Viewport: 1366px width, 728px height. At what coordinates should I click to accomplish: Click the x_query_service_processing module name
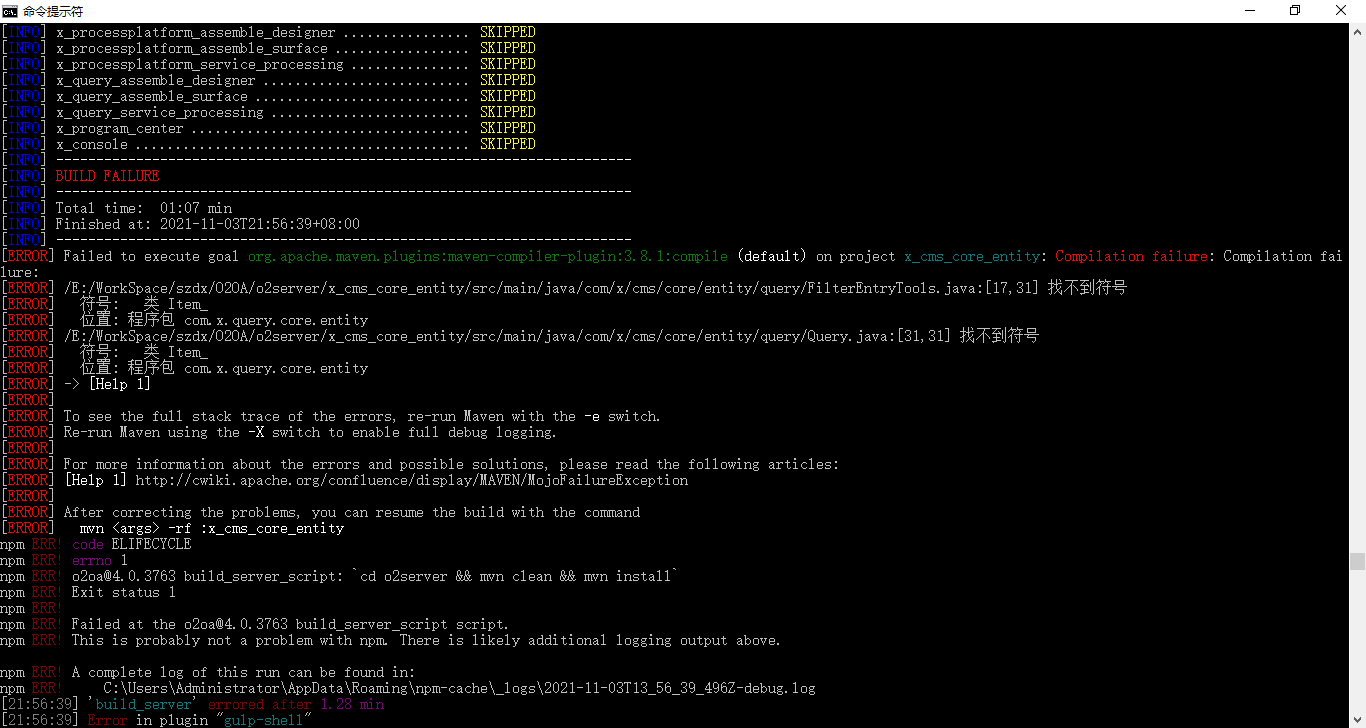[160, 112]
